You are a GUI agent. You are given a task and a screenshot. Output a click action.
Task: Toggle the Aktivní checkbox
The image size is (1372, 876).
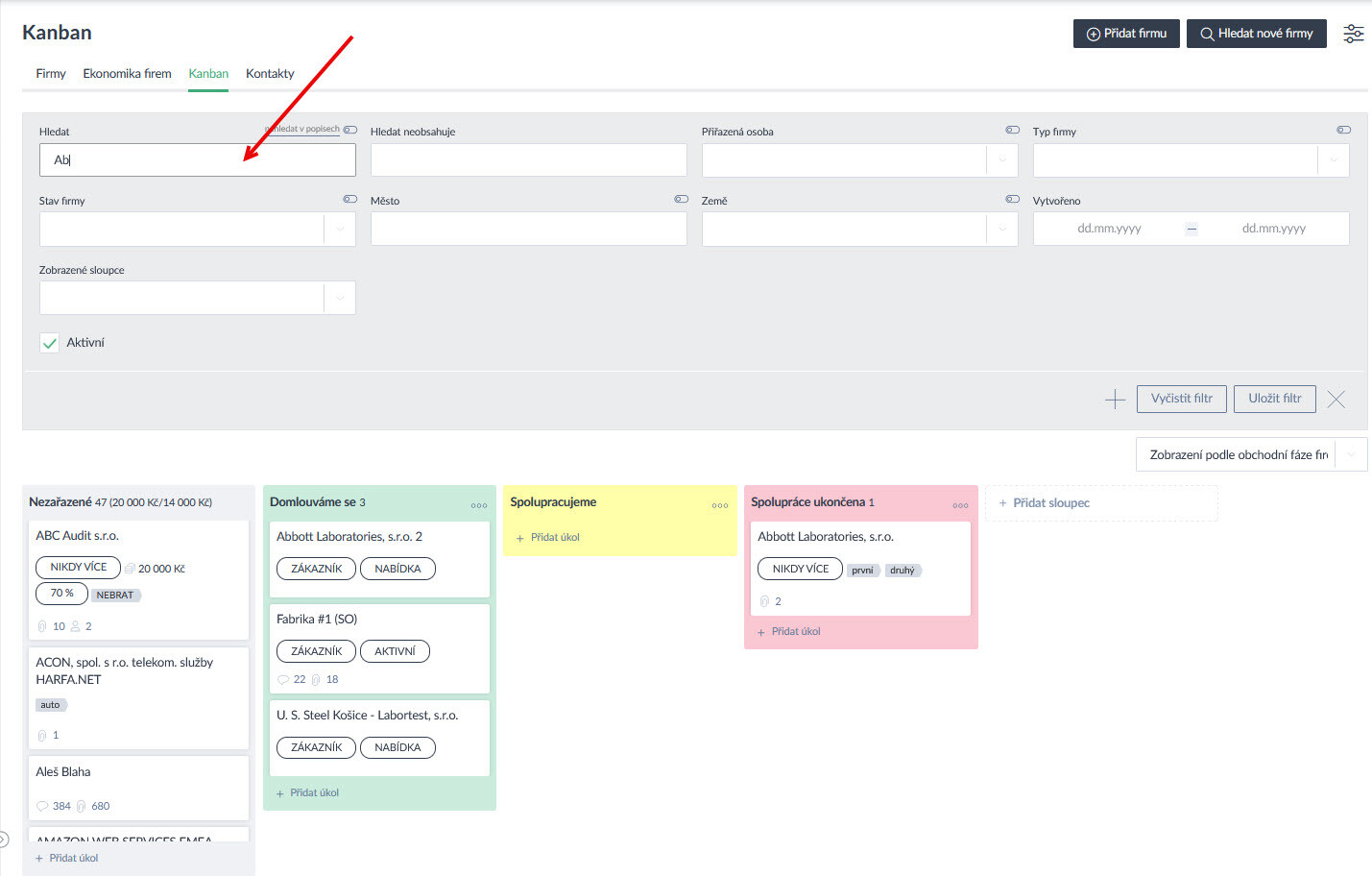pyautogui.click(x=50, y=343)
